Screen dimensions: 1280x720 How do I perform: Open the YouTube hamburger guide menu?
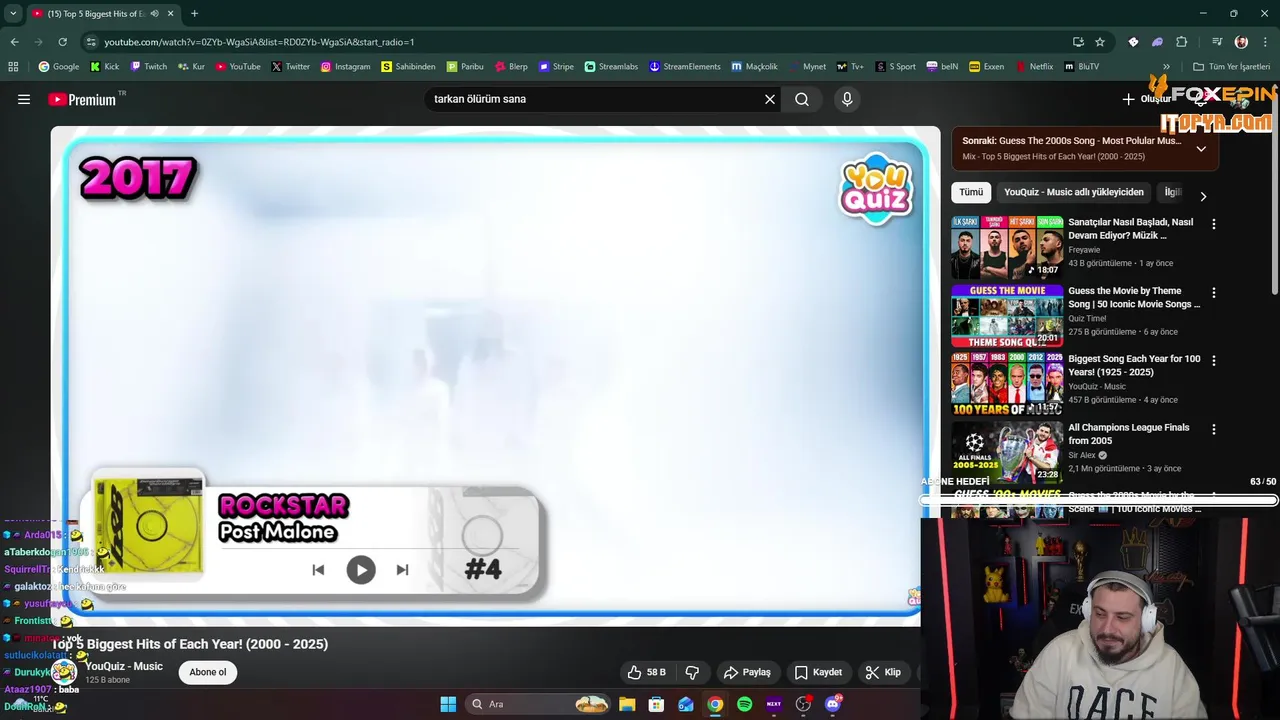(24, 99)
